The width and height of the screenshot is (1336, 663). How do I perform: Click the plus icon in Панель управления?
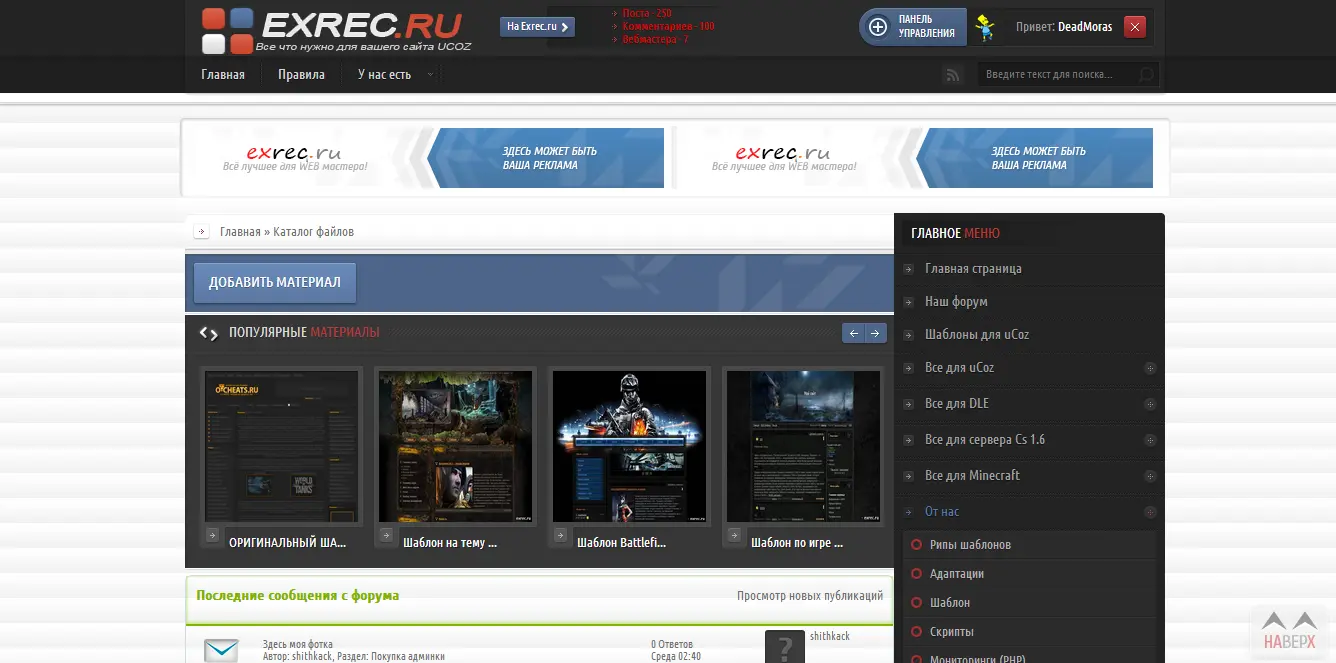pyautogui.click(x=878, y=27)
